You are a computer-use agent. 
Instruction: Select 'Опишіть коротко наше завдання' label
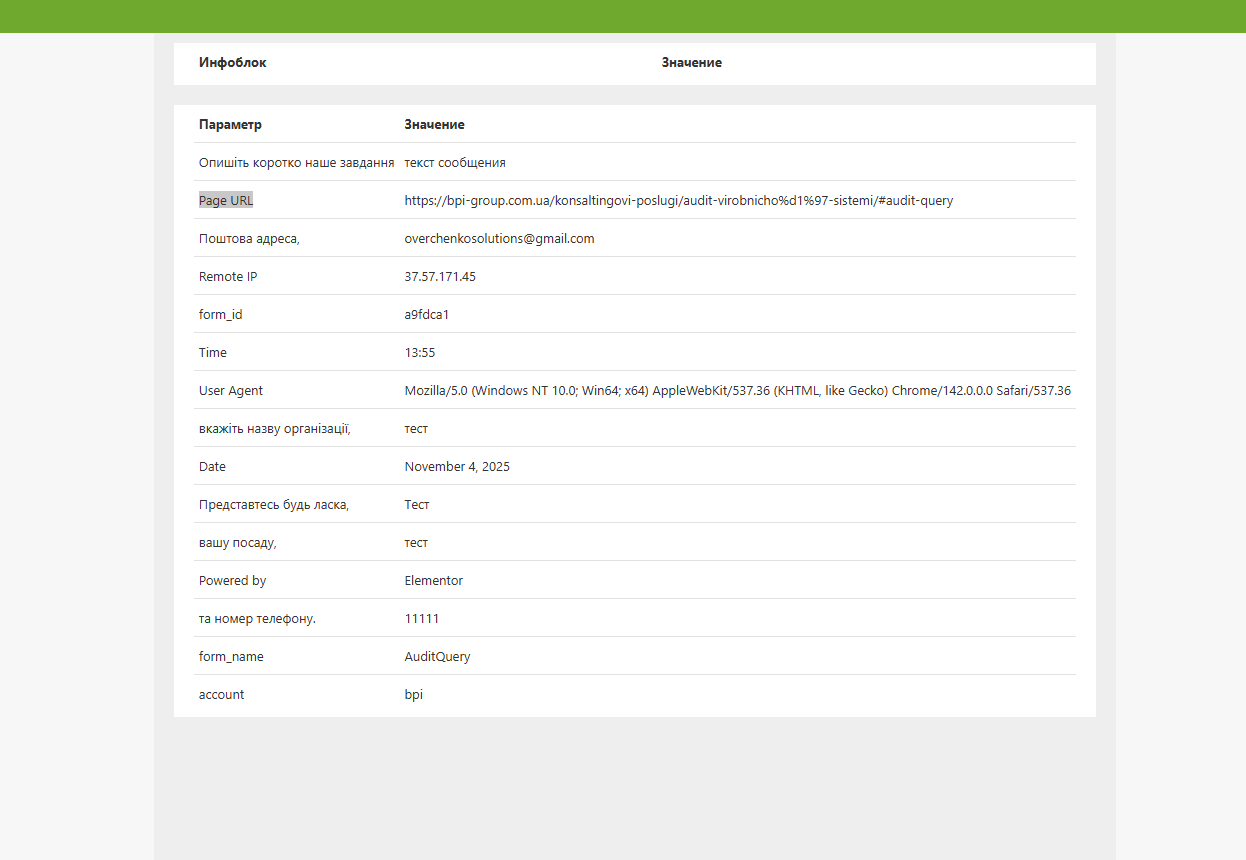[x=297, y=163]
